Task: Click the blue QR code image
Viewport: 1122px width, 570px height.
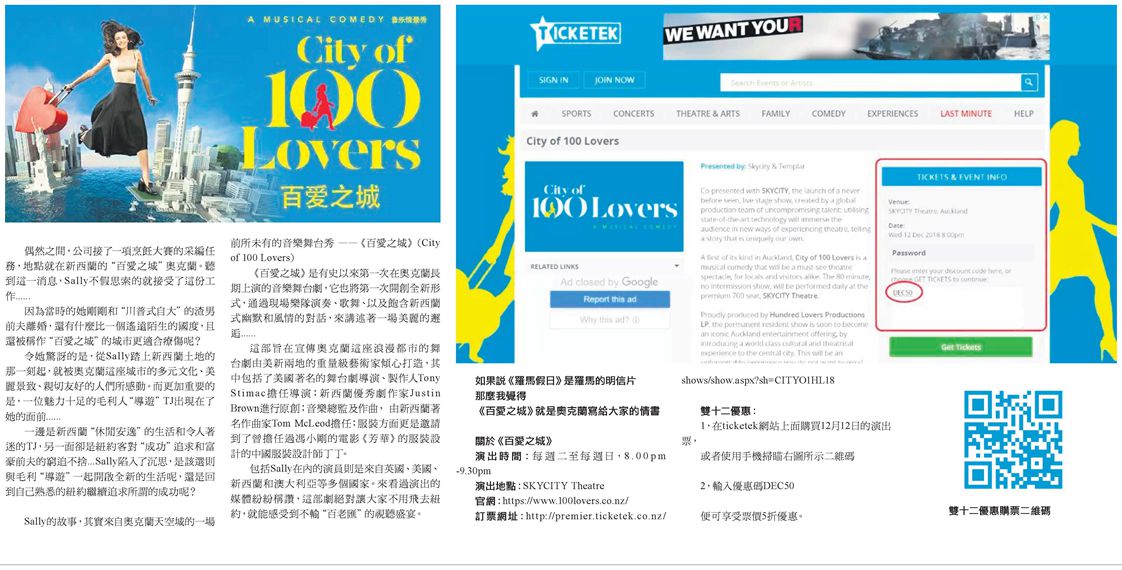Action: point(1012,439)
